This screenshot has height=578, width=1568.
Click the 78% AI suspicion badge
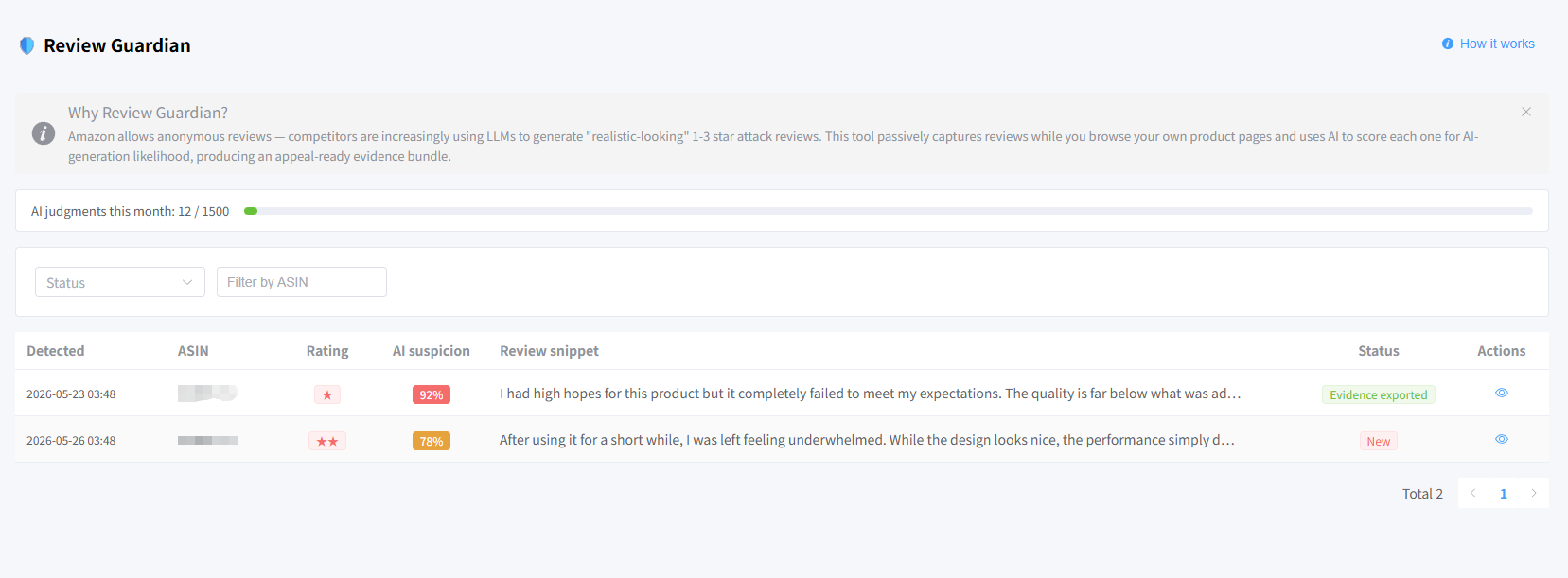point(432,441)
